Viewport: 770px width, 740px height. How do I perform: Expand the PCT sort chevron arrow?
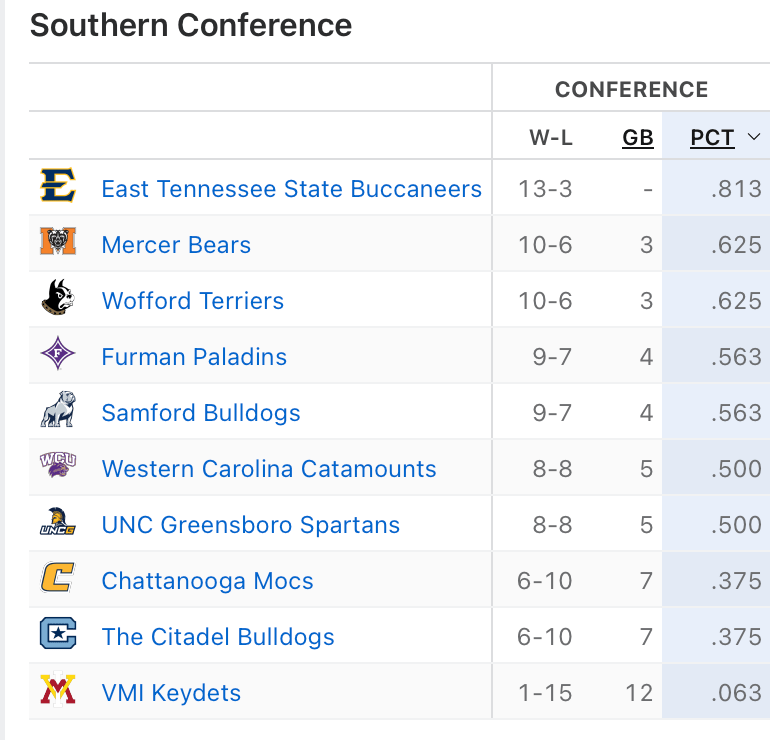pos(753,138)
